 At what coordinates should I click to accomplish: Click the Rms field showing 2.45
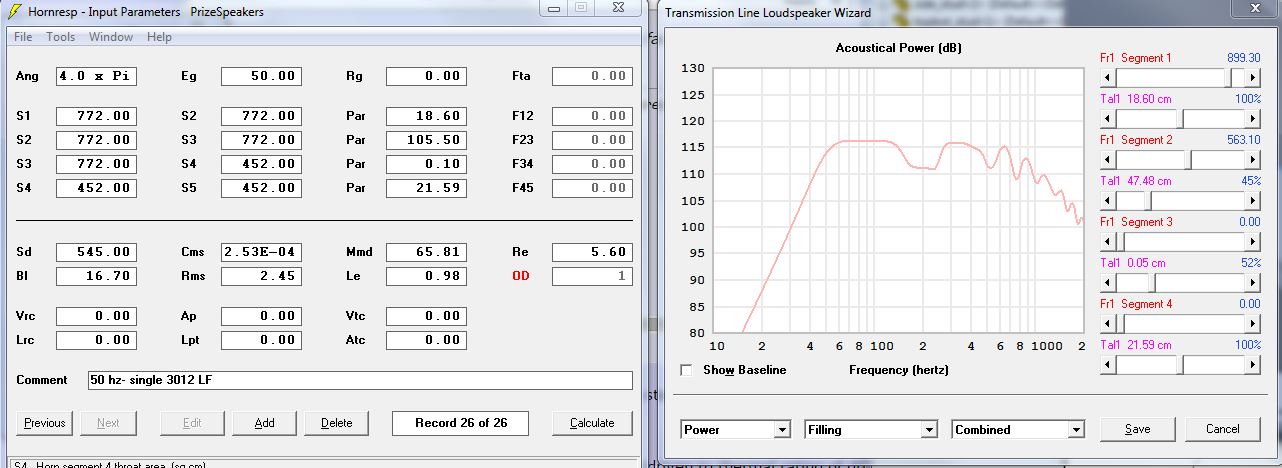tap(261, 276)
